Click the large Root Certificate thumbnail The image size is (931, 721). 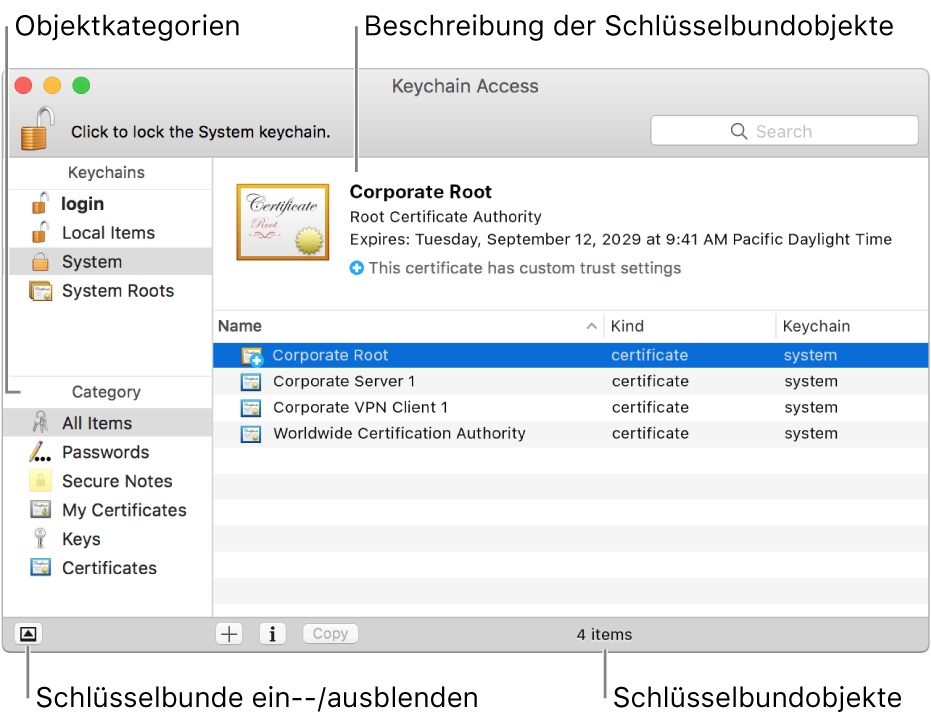coord(283,222)
